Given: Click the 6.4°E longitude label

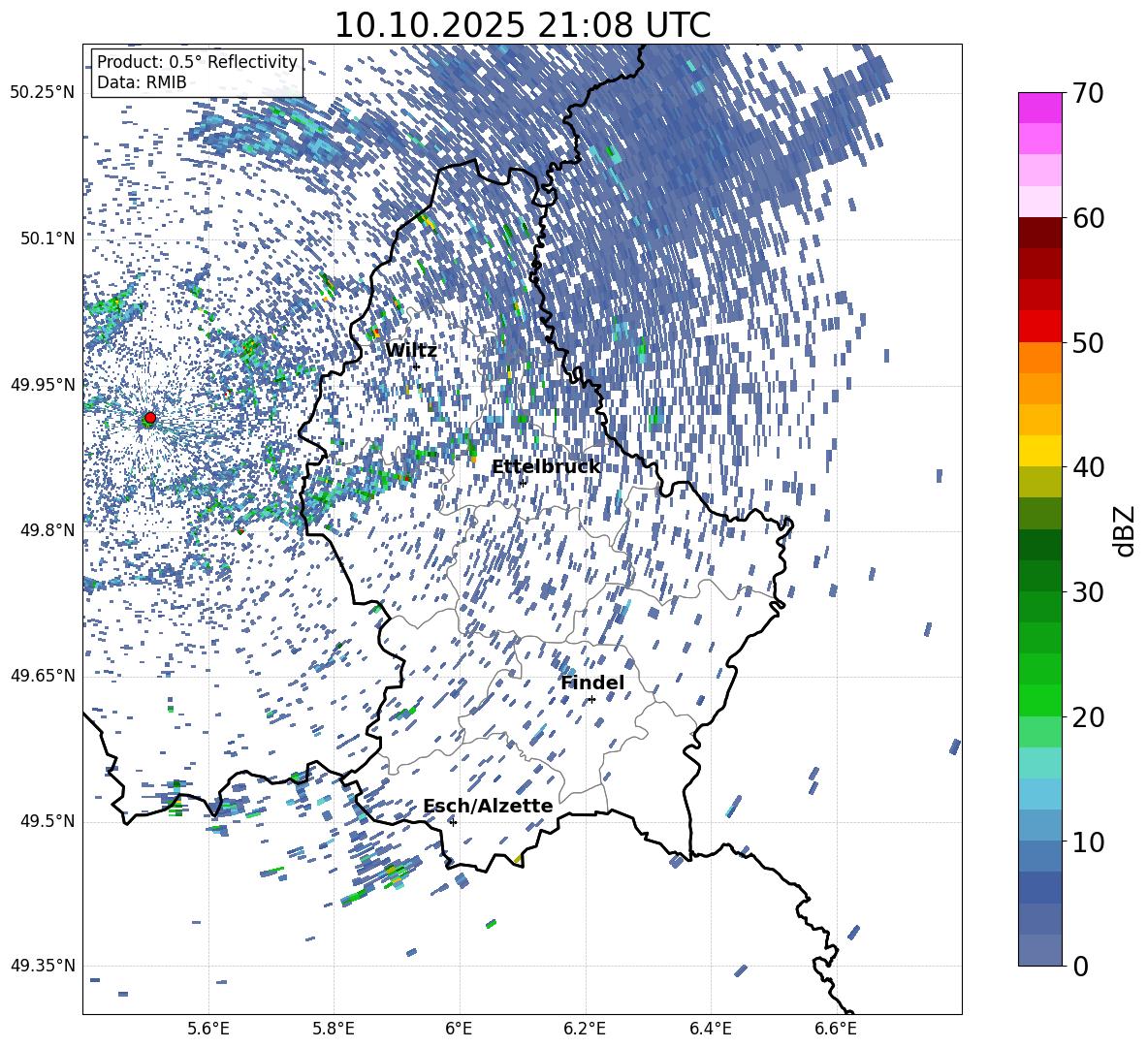Looking at the screenshot, I should [x=710, y=1029].
